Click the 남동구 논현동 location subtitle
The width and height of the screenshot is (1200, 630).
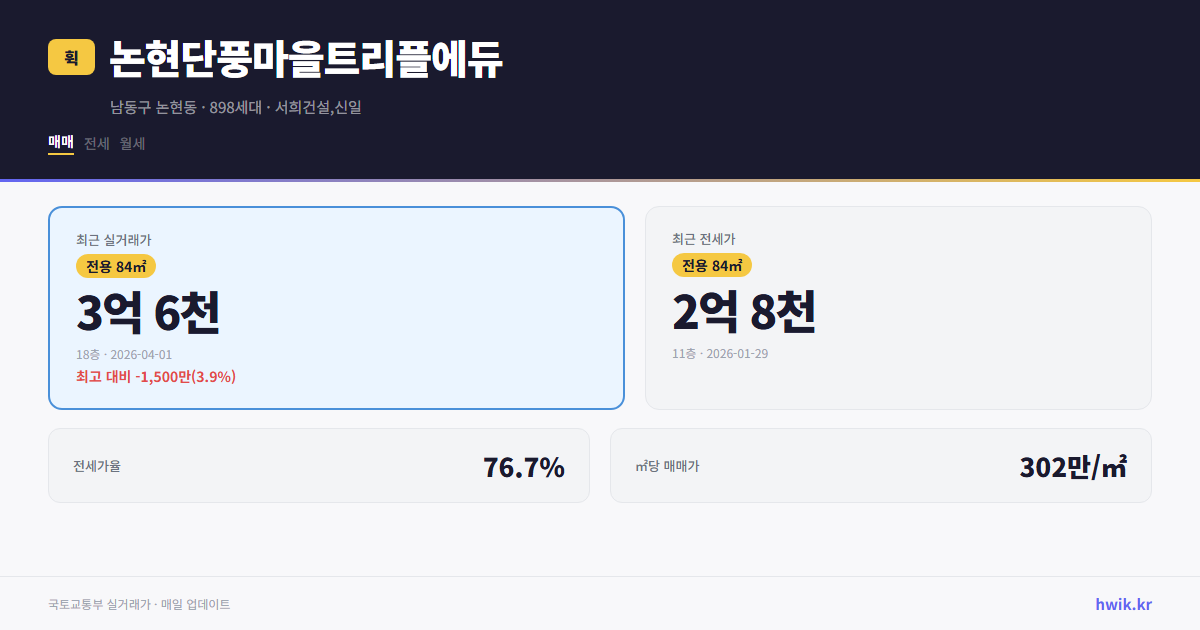click(x=237, y=108)
